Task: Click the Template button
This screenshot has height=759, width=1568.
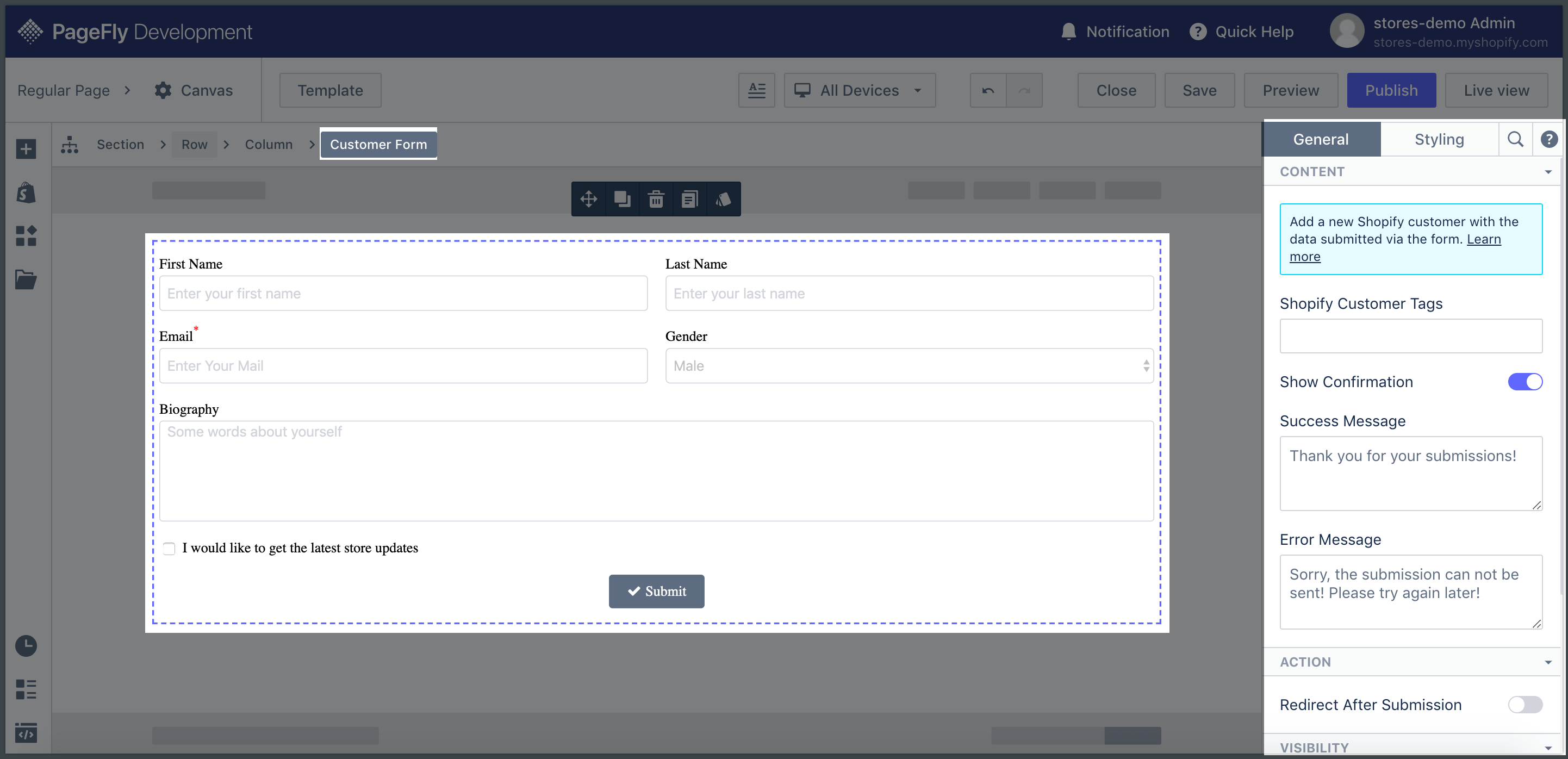Action: pyautogui.click(x=331, y=90)
